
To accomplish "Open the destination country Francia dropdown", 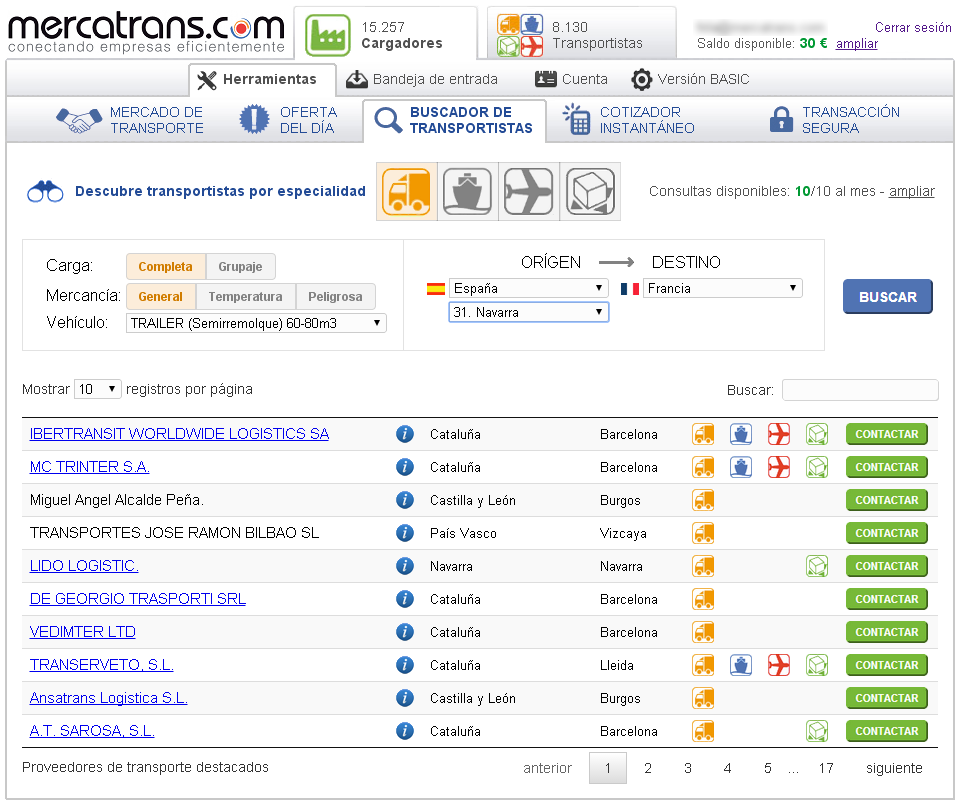I will [722, 288].
